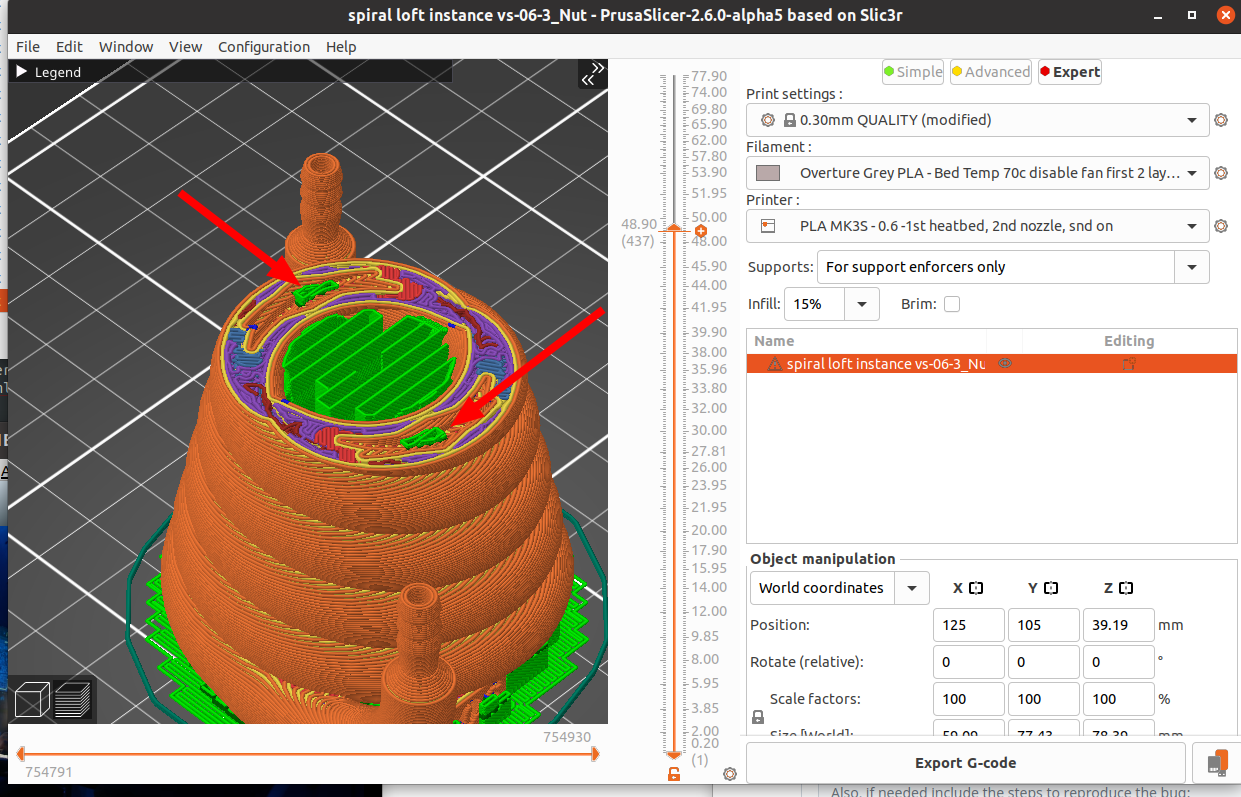Toggle lock icon below vertical layer slider
This screenshot has height=797, width=1241.
674,774
